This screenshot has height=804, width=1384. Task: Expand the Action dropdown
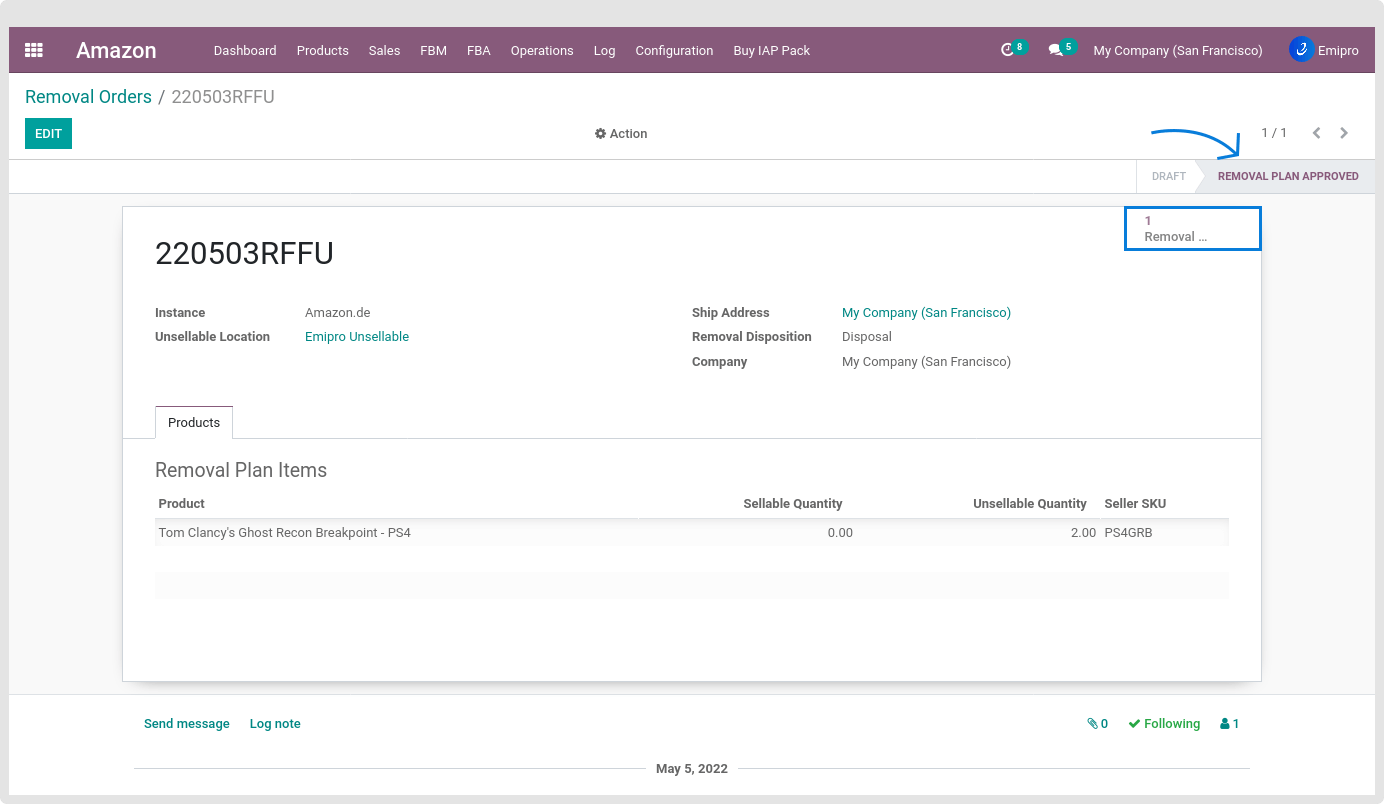click(x=621, y=134)
